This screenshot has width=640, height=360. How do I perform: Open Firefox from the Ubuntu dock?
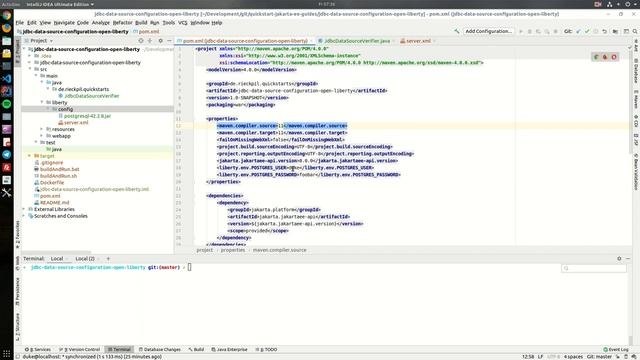click(x=7, y=28)
